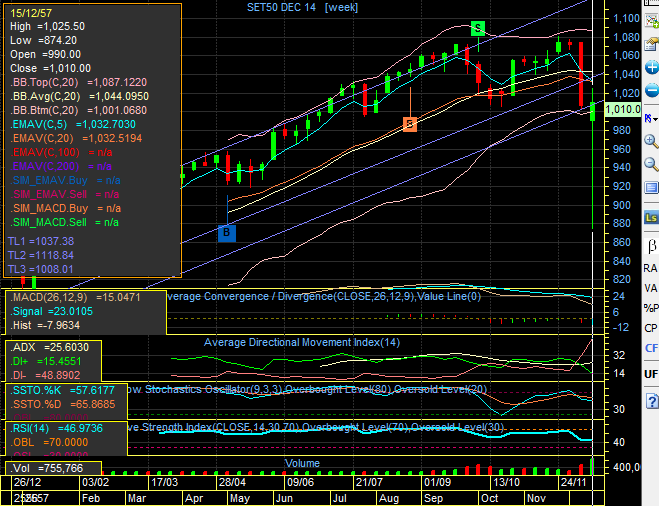Toggle the Ls button in sidebar
This screenshot has width=659, height=506.
651,217
